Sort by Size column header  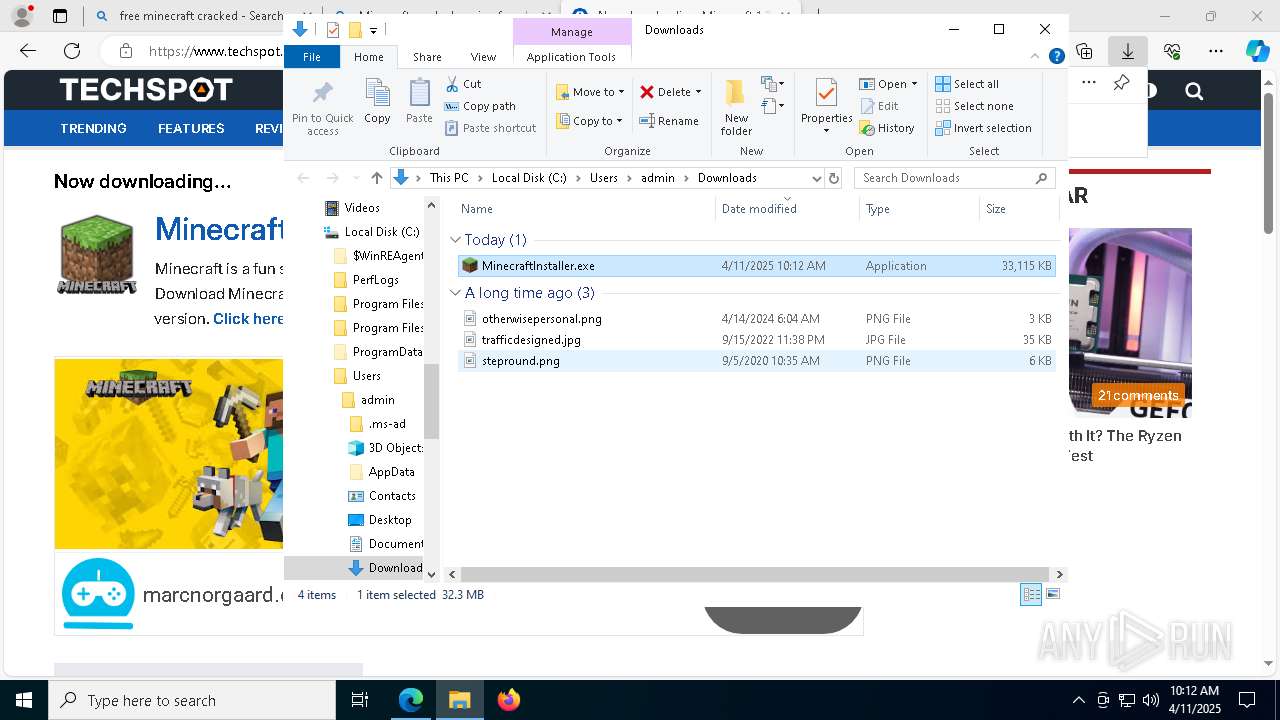pos(1018,209)
